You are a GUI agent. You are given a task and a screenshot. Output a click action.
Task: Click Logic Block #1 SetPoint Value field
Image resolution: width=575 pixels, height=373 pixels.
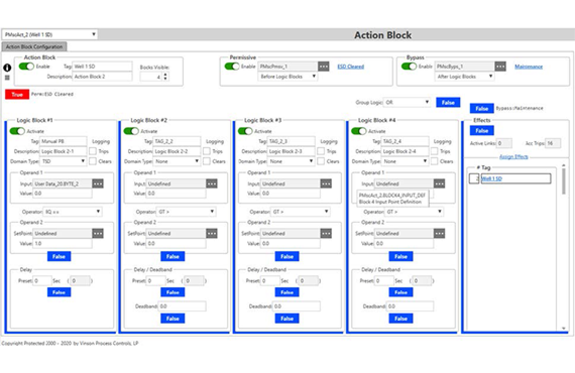[x=62, y=243]
